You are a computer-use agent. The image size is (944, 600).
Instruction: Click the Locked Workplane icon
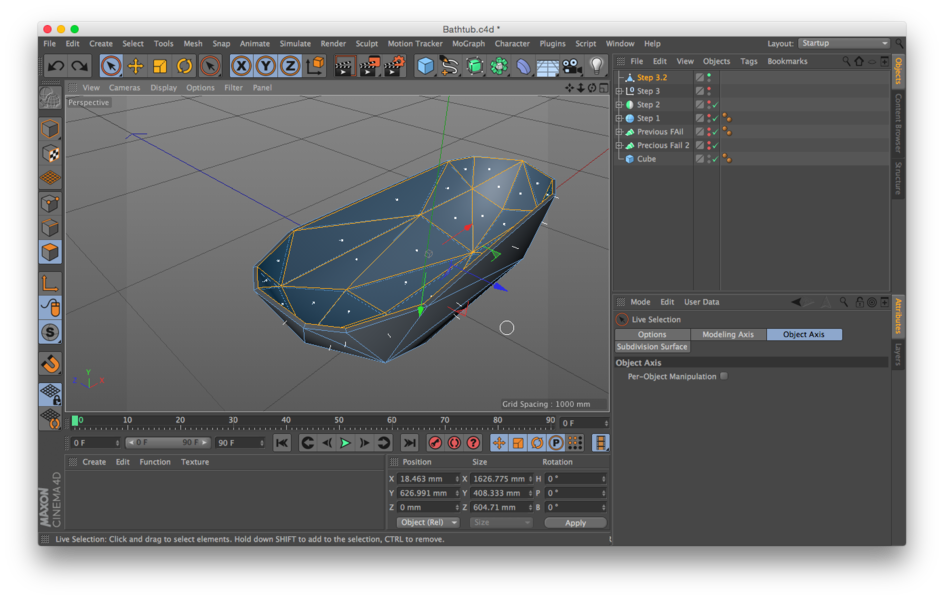51,394
